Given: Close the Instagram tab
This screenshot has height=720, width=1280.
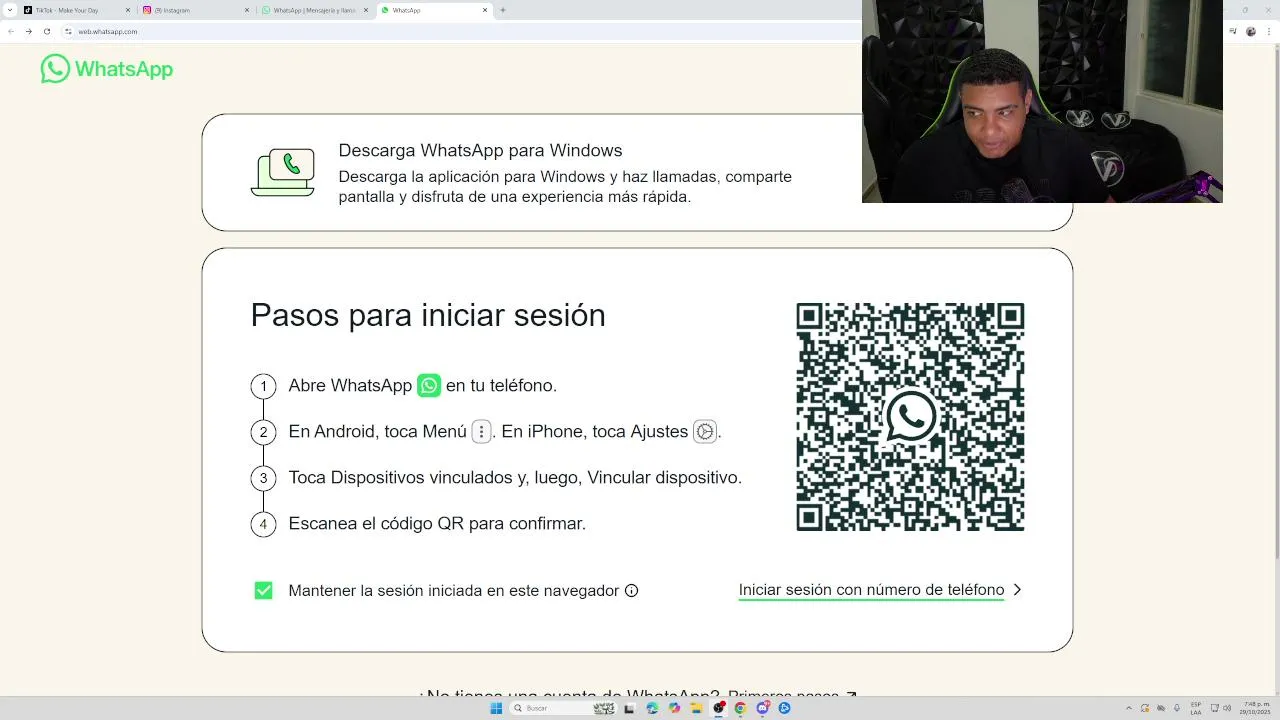Looking at the screenshot, I should [247, 10].
